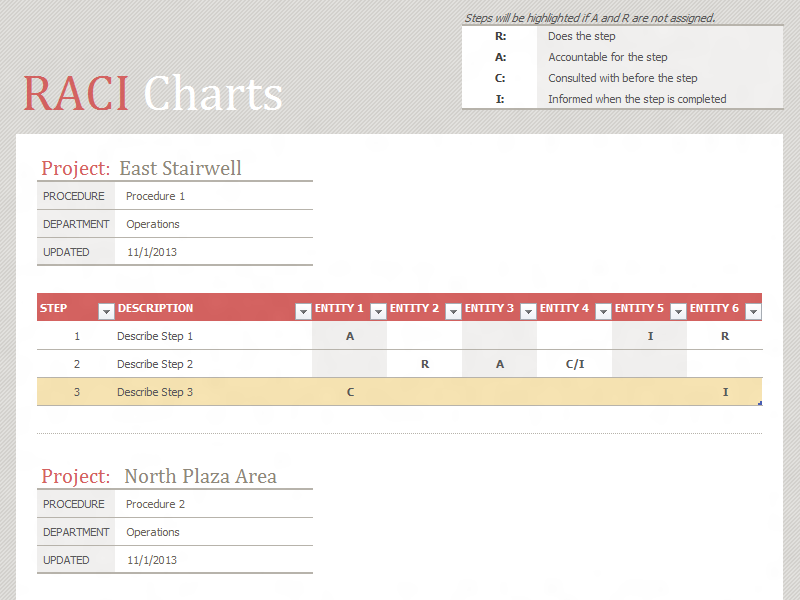Click the UPDATED label under East Stairwell
The image size is (800, 600).
coord(66,252)
